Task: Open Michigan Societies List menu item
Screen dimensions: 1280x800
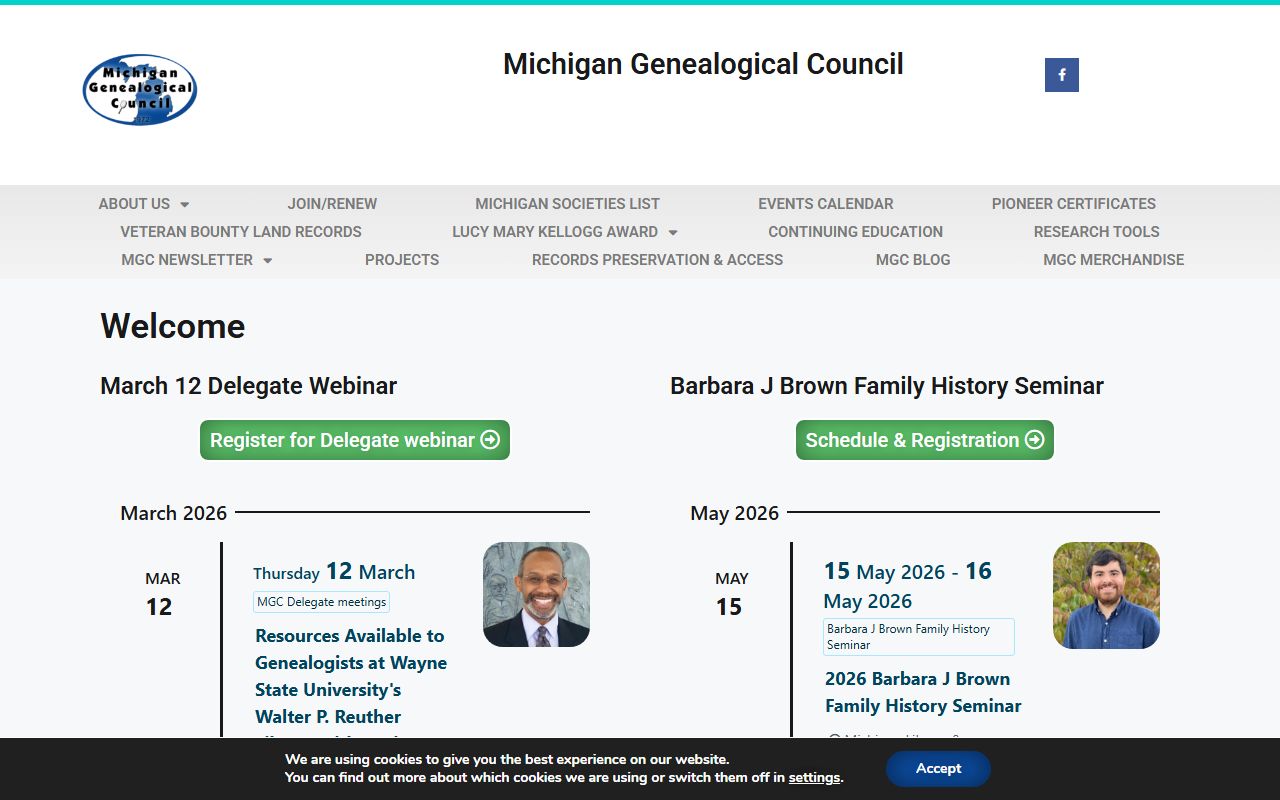Action: [x=567, y=204]
